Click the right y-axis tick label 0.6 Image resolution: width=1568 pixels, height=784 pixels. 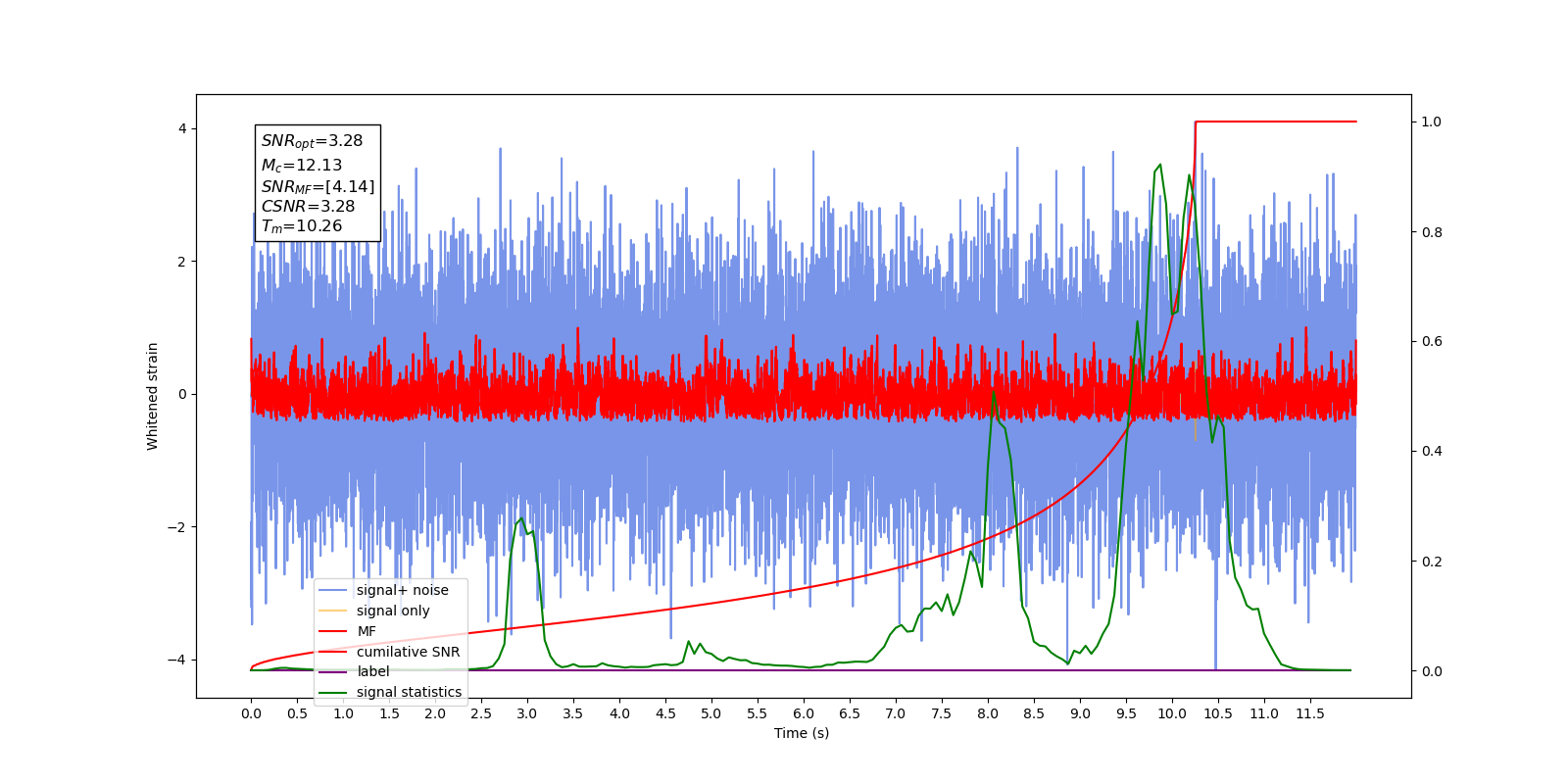tap(1432, 342)
